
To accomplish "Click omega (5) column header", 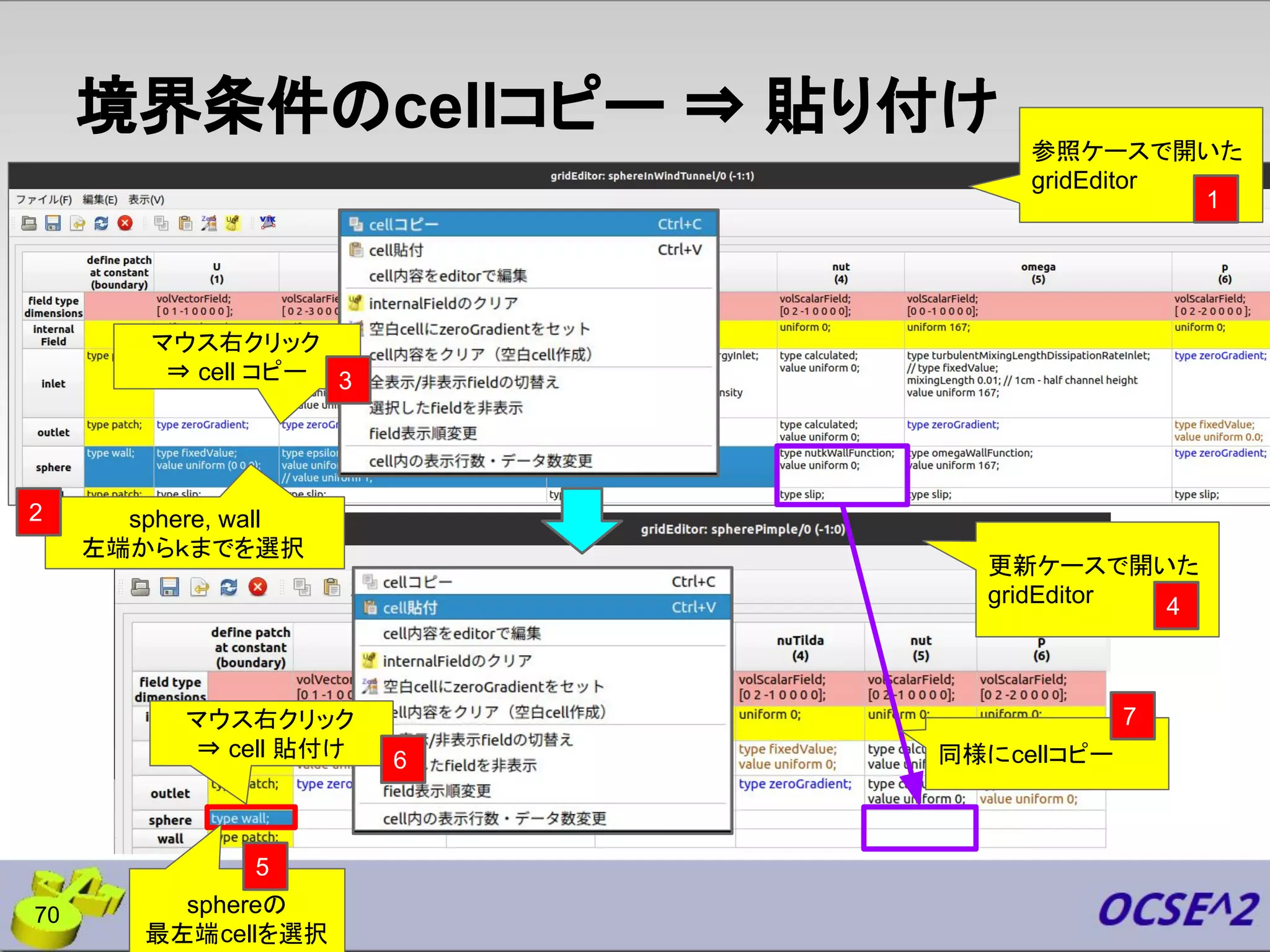I will point(1038,273).
